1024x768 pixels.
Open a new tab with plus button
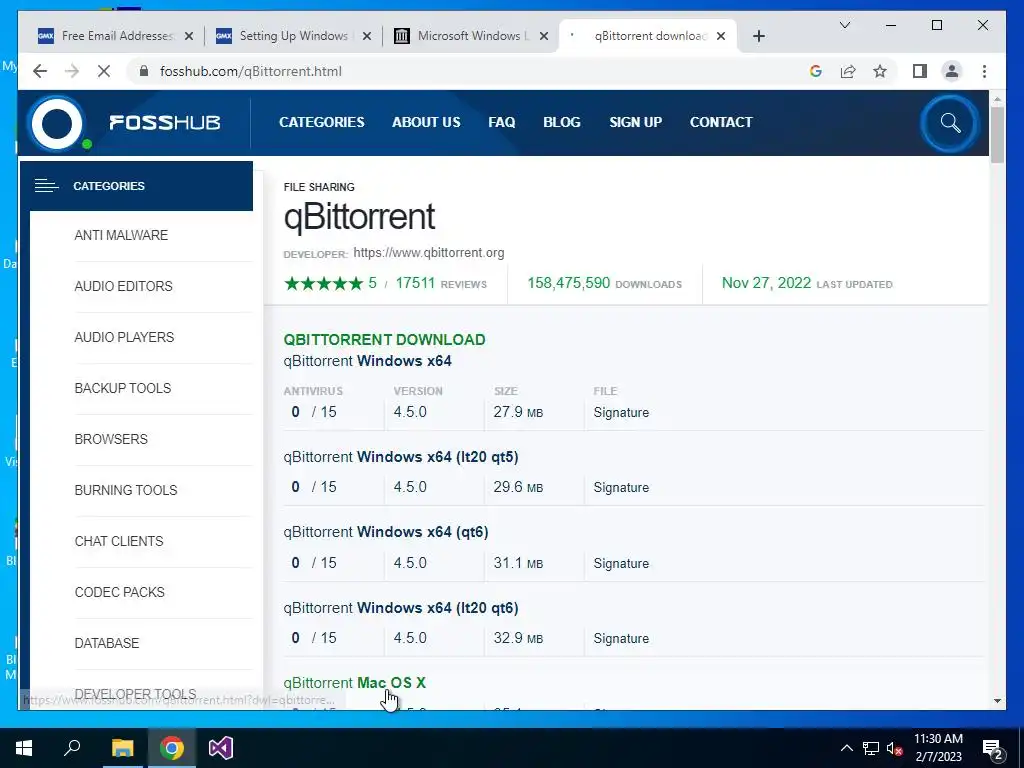758,36
